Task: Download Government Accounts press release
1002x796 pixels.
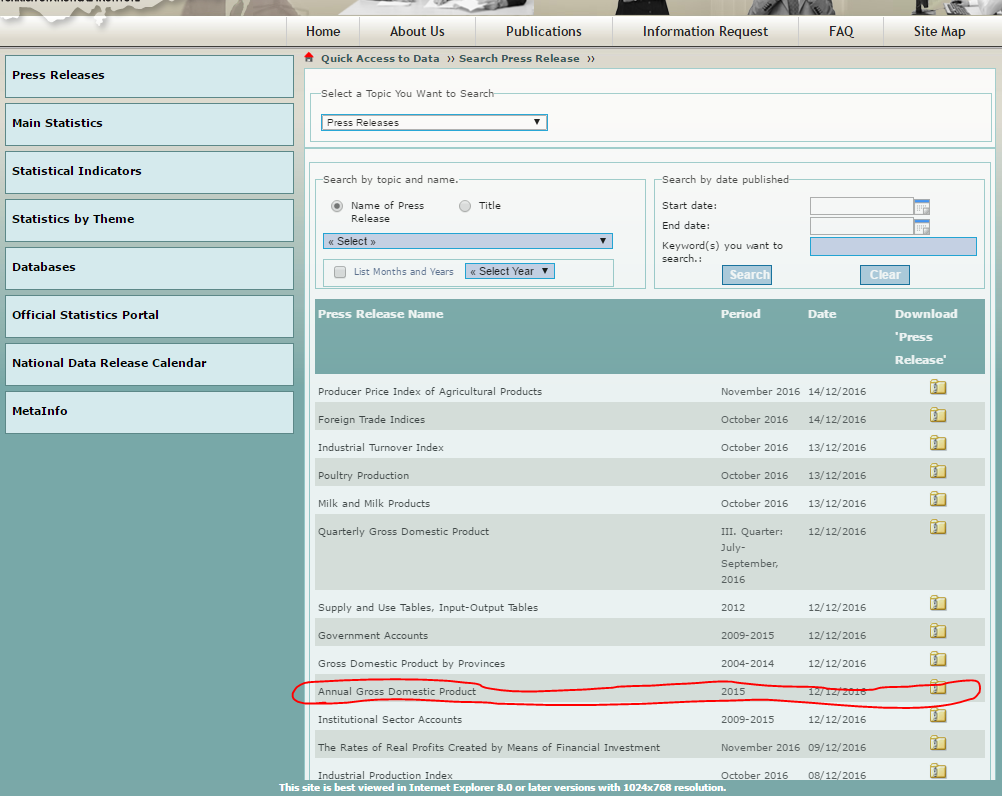Action: pos(937,631)
